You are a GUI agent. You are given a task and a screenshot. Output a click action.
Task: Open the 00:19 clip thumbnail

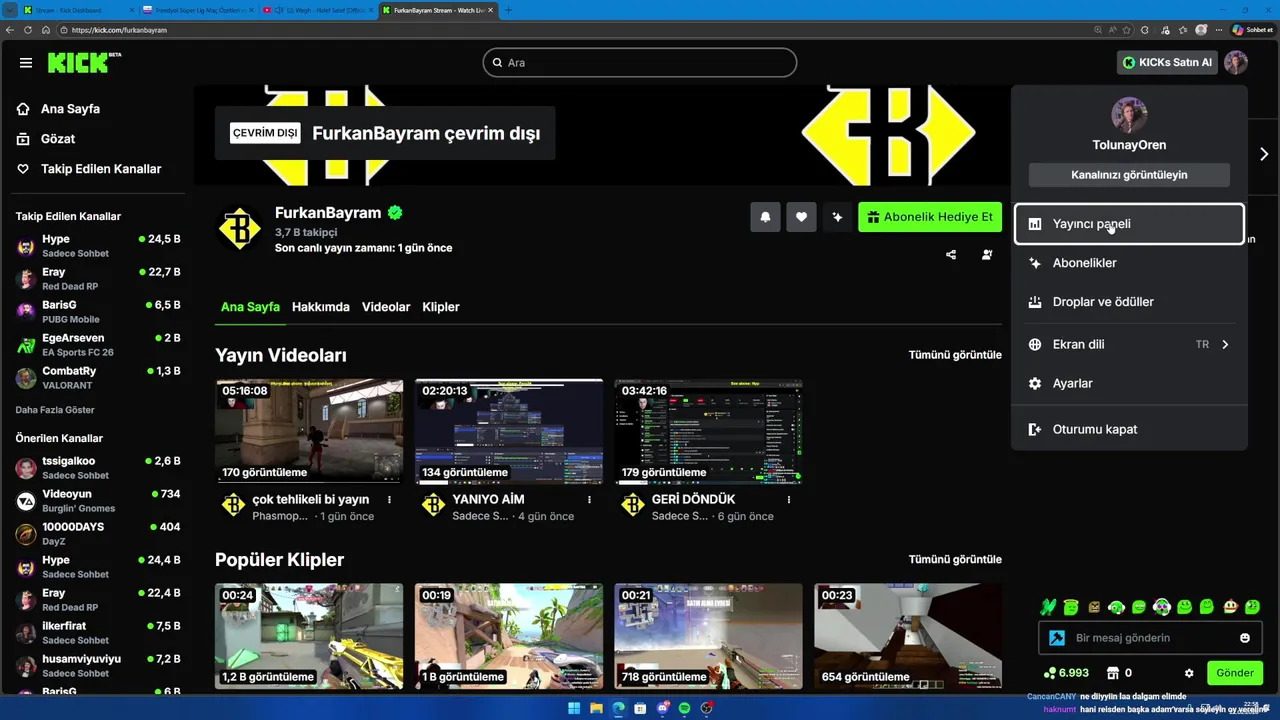pos(509,636)
